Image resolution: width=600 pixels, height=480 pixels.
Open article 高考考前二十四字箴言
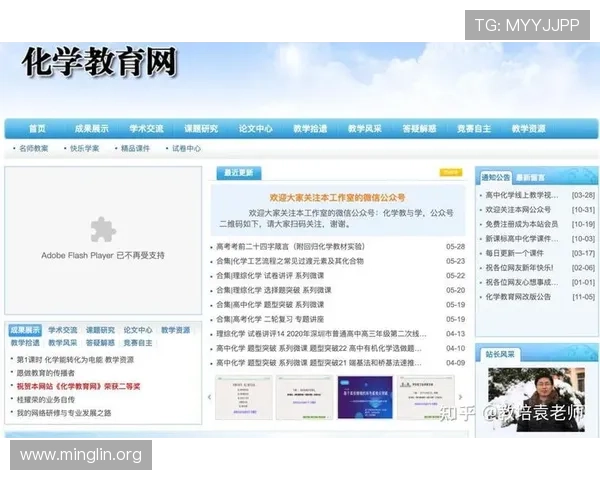pyautogui.click(x=291, y=247)
